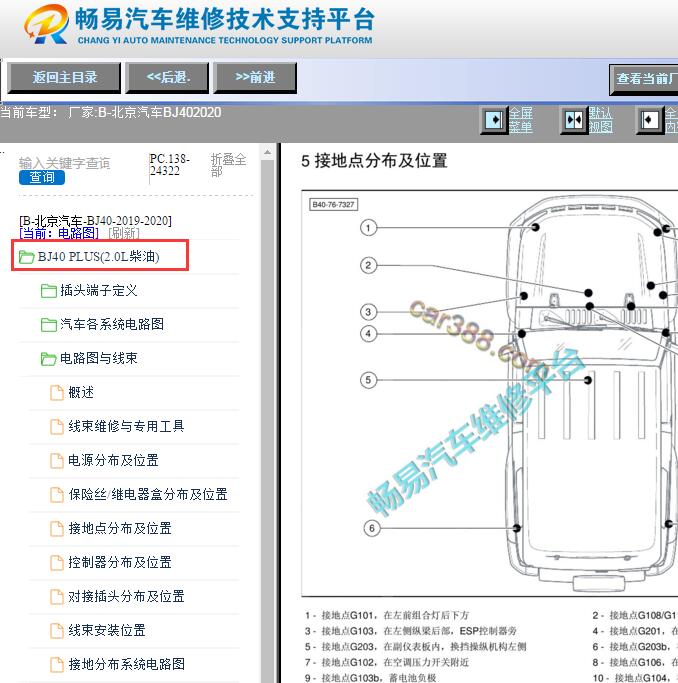Image resolution: width=678 pixels, height=683 pixels.
Task: Click the 5 接地点分布及位置 heading
Action: [374, 161]
